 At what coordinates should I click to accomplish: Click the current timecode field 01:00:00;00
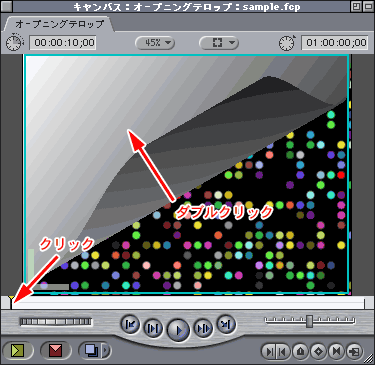click(335, 43)
